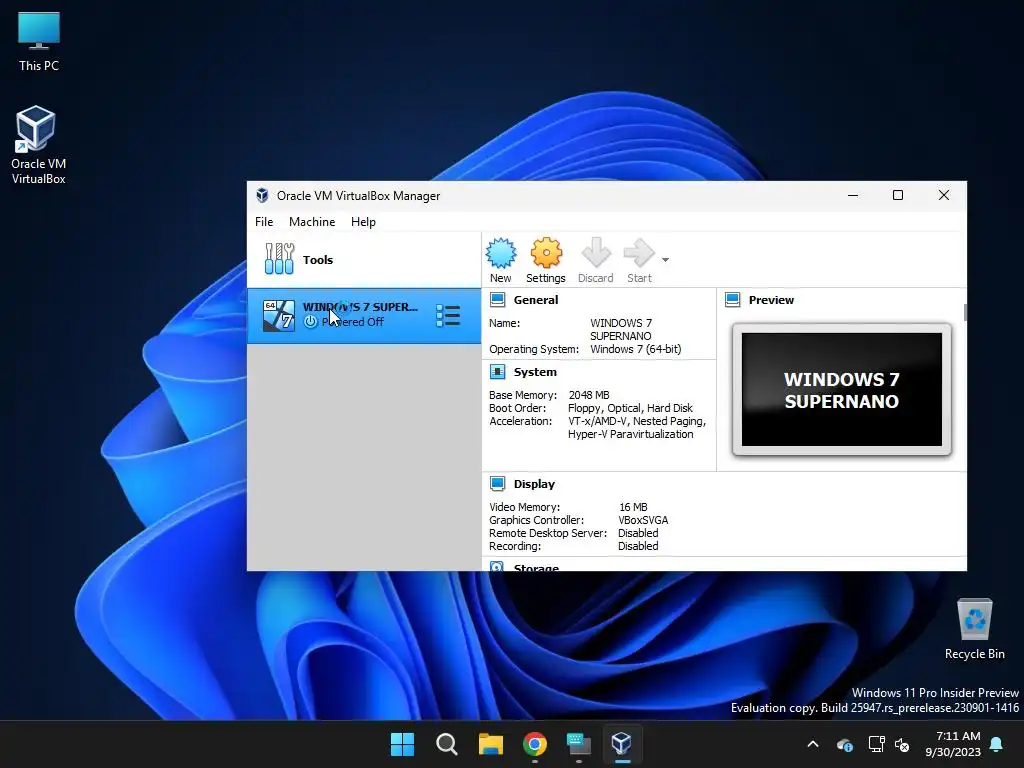The width and height of the screenshot is (1024, 768).
Task: Open Google Chrome from the taskbar
Action: click(x=535, y=744)
